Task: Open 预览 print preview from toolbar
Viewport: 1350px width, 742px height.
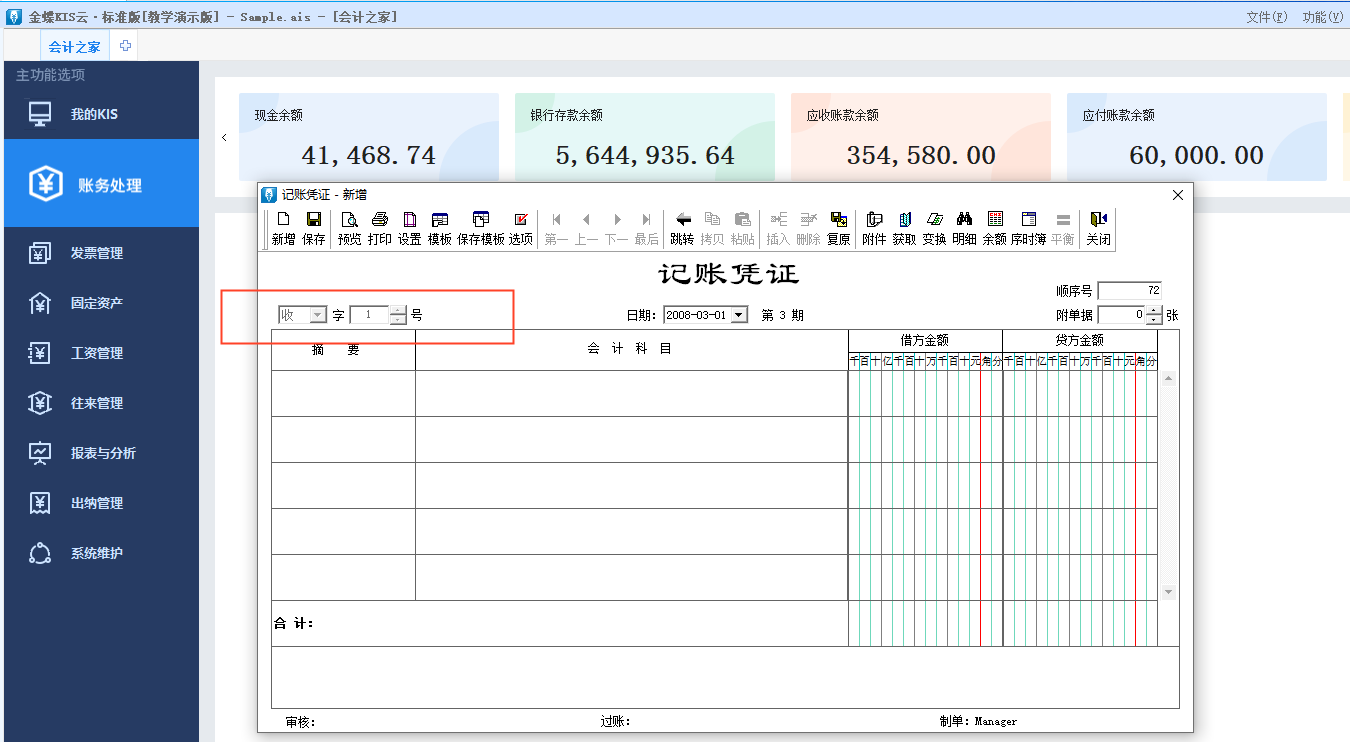Action: click(x=349, y=228)
